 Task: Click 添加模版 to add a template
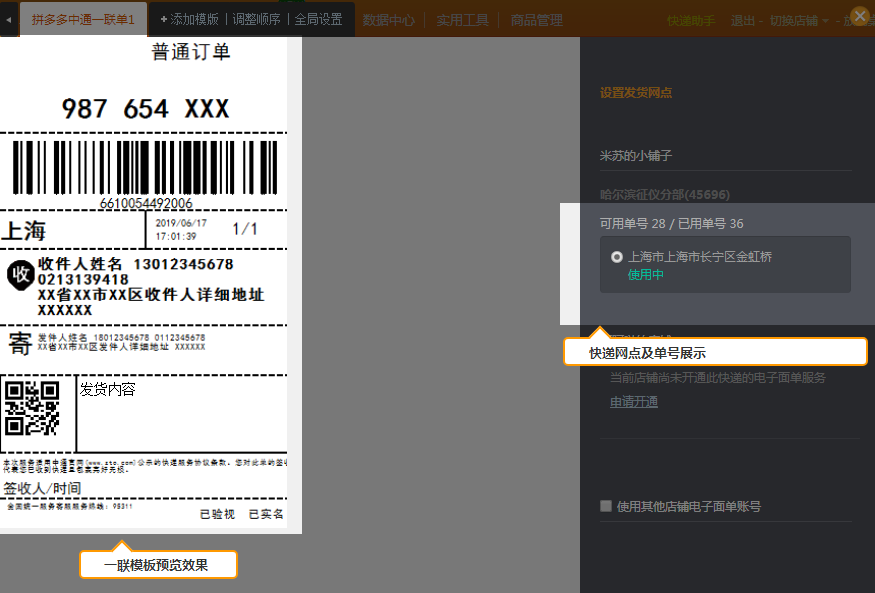pyautogui.click(x=192, y=20)
